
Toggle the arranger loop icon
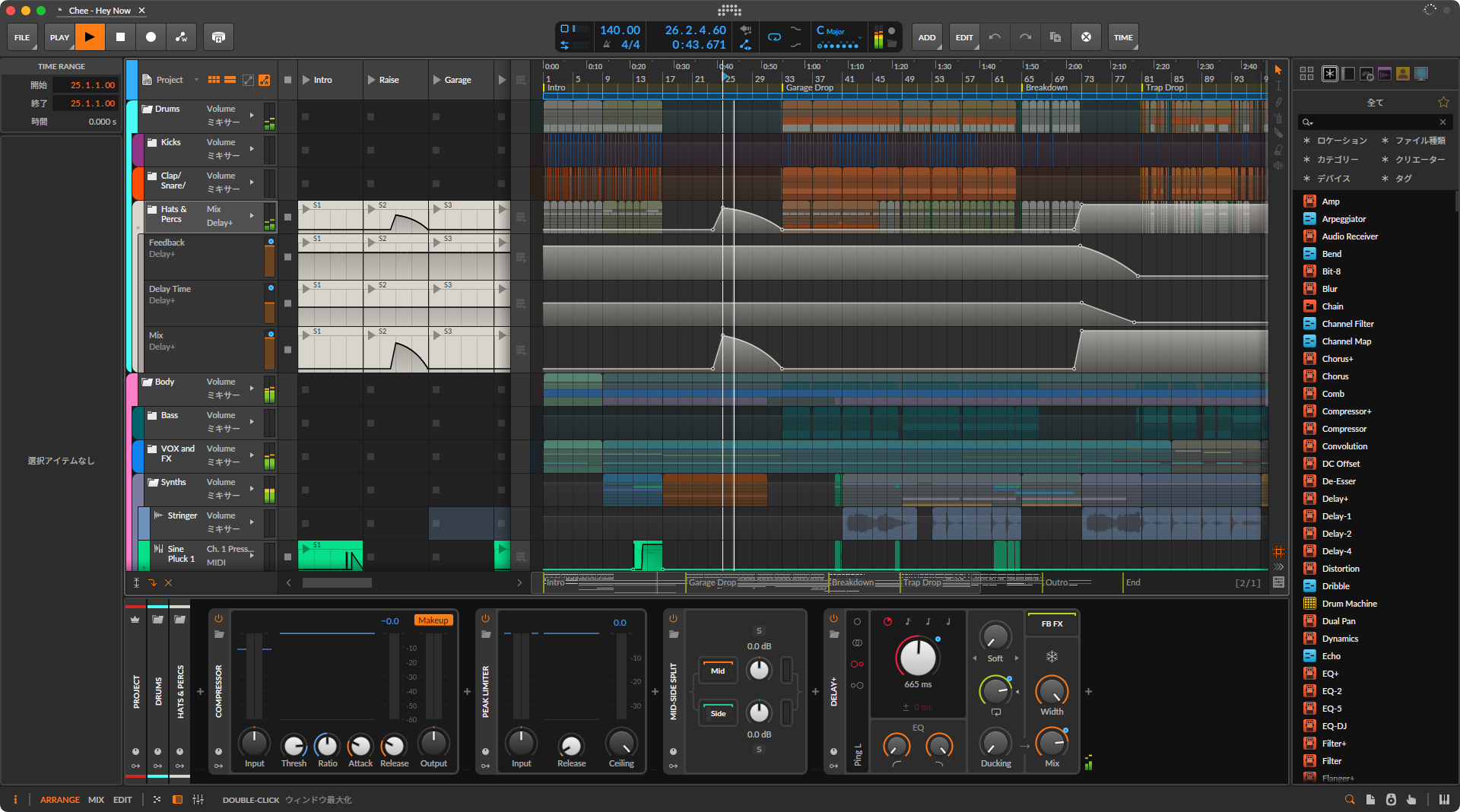click(774, 37)
